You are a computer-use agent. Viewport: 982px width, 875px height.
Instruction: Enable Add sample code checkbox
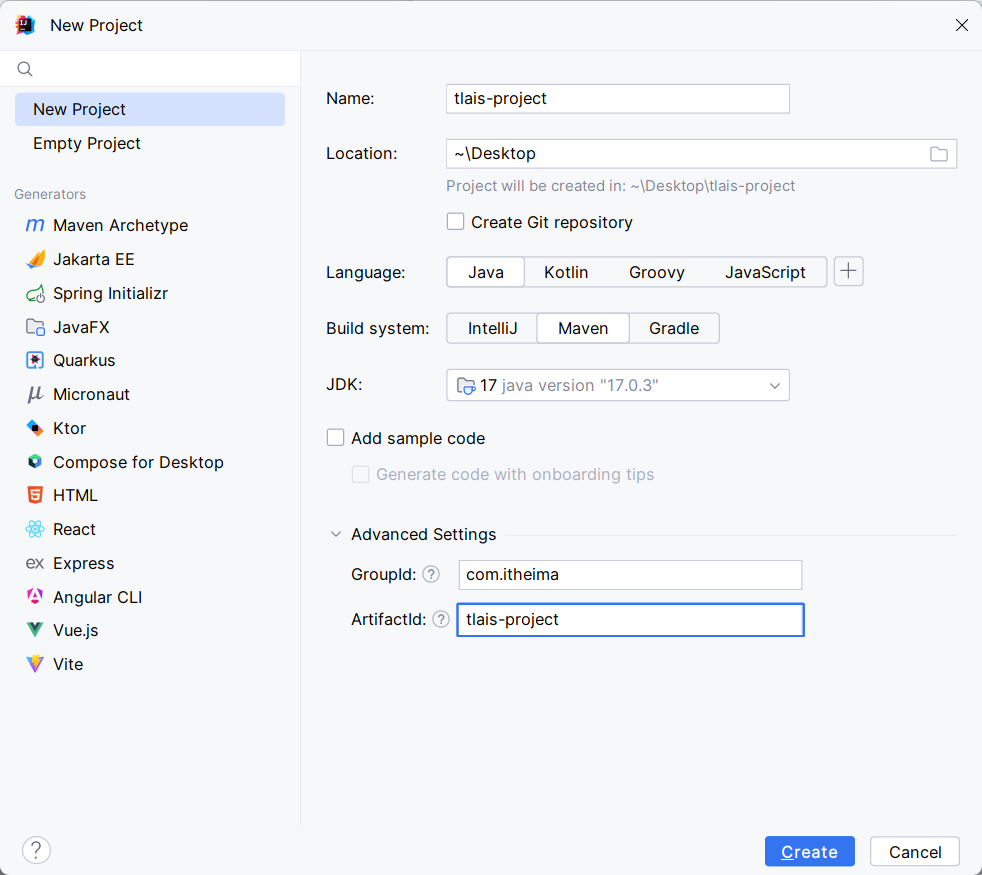point(336,438)
